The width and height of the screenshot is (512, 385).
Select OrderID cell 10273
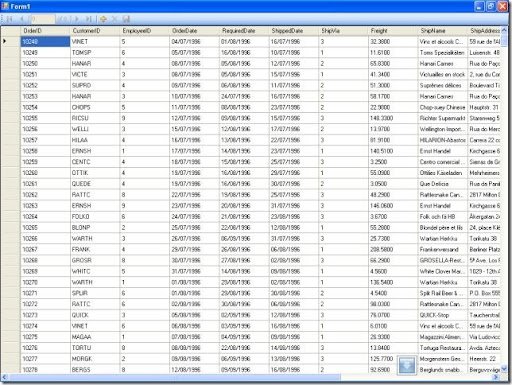45,315
